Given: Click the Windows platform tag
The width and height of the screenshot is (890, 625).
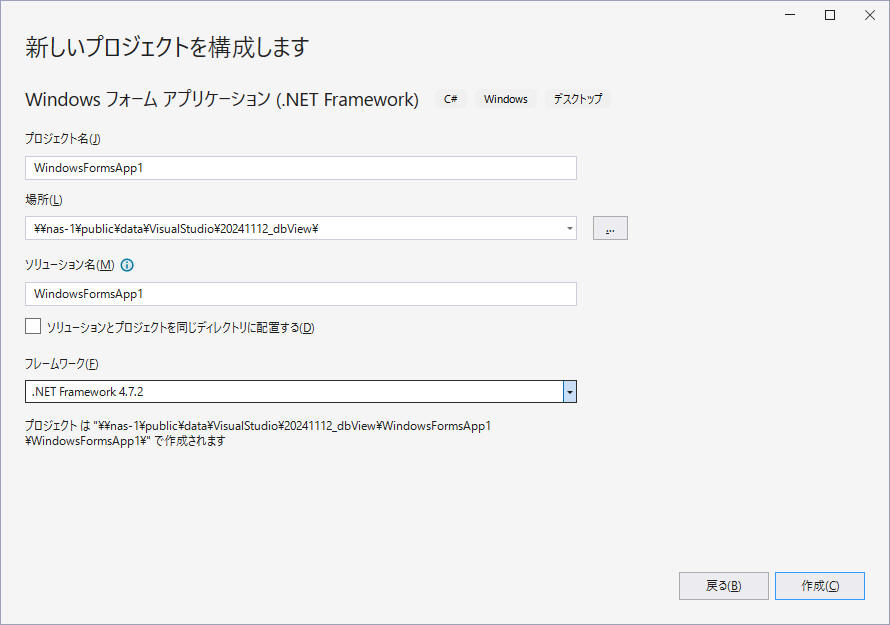Looking at the screenshot, I should tap(505, 99).
